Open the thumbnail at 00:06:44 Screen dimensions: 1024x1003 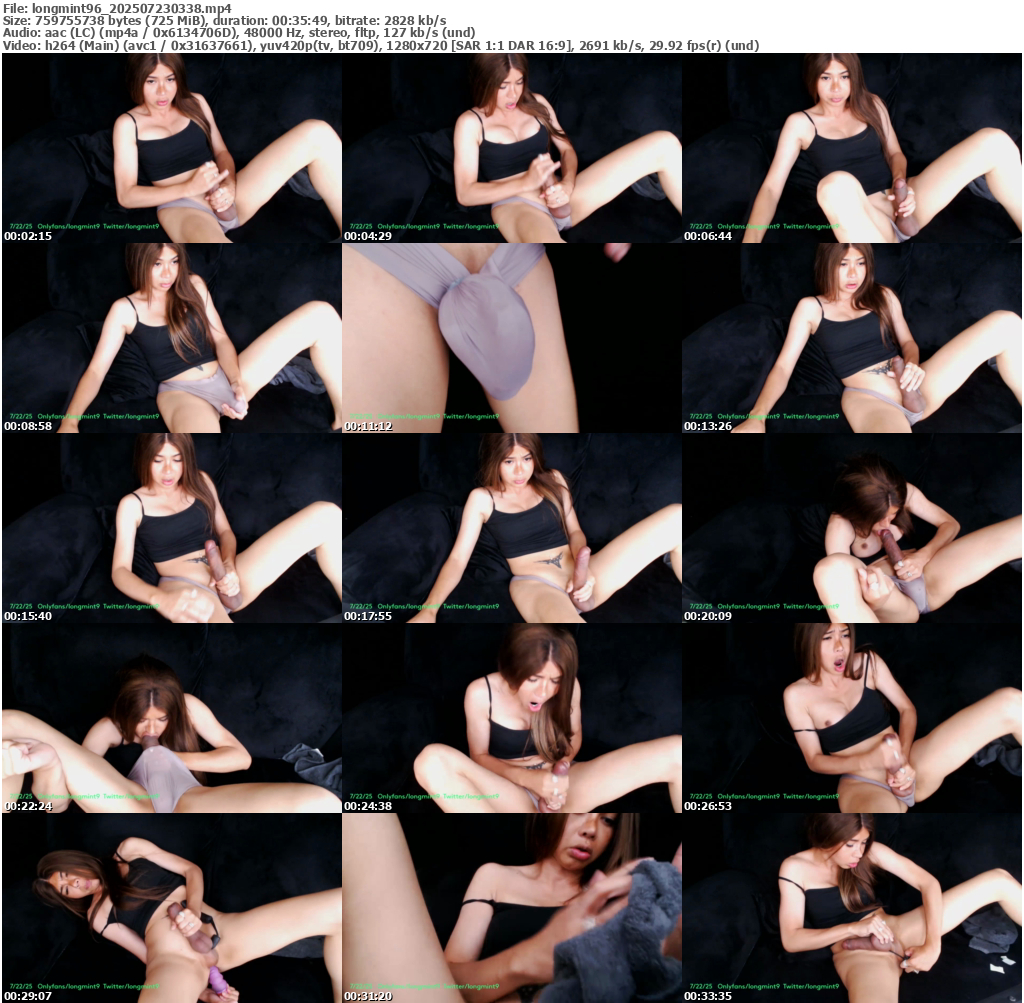(852, 148)
